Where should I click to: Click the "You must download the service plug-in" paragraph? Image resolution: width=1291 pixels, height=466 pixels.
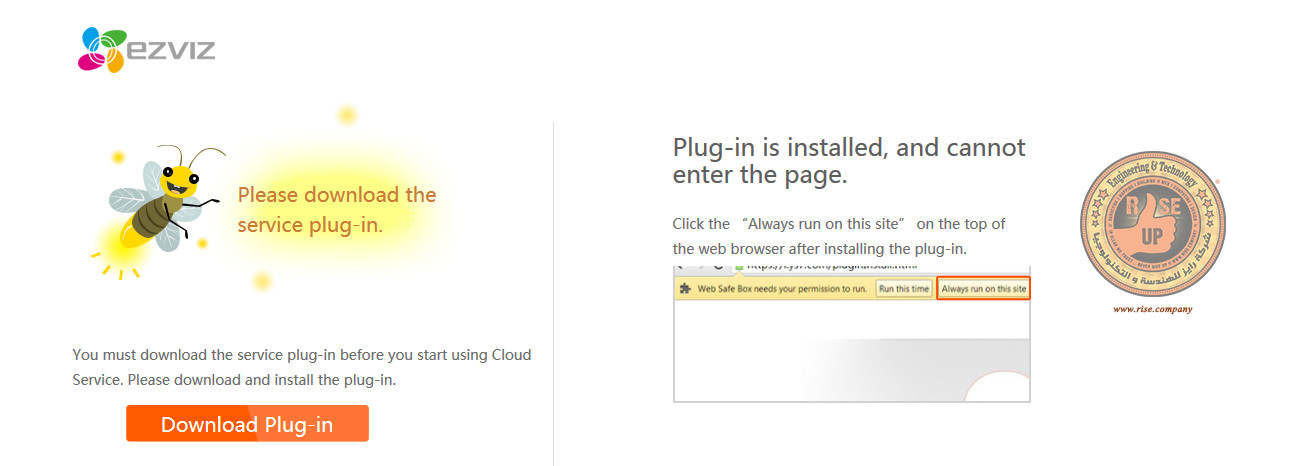coord(302,367)
